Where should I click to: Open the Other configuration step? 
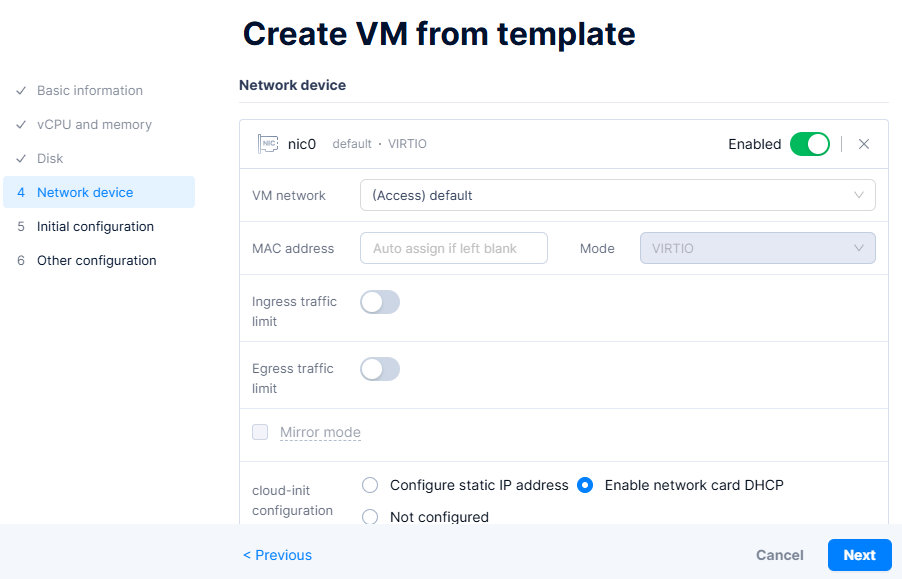click(96, 261)
